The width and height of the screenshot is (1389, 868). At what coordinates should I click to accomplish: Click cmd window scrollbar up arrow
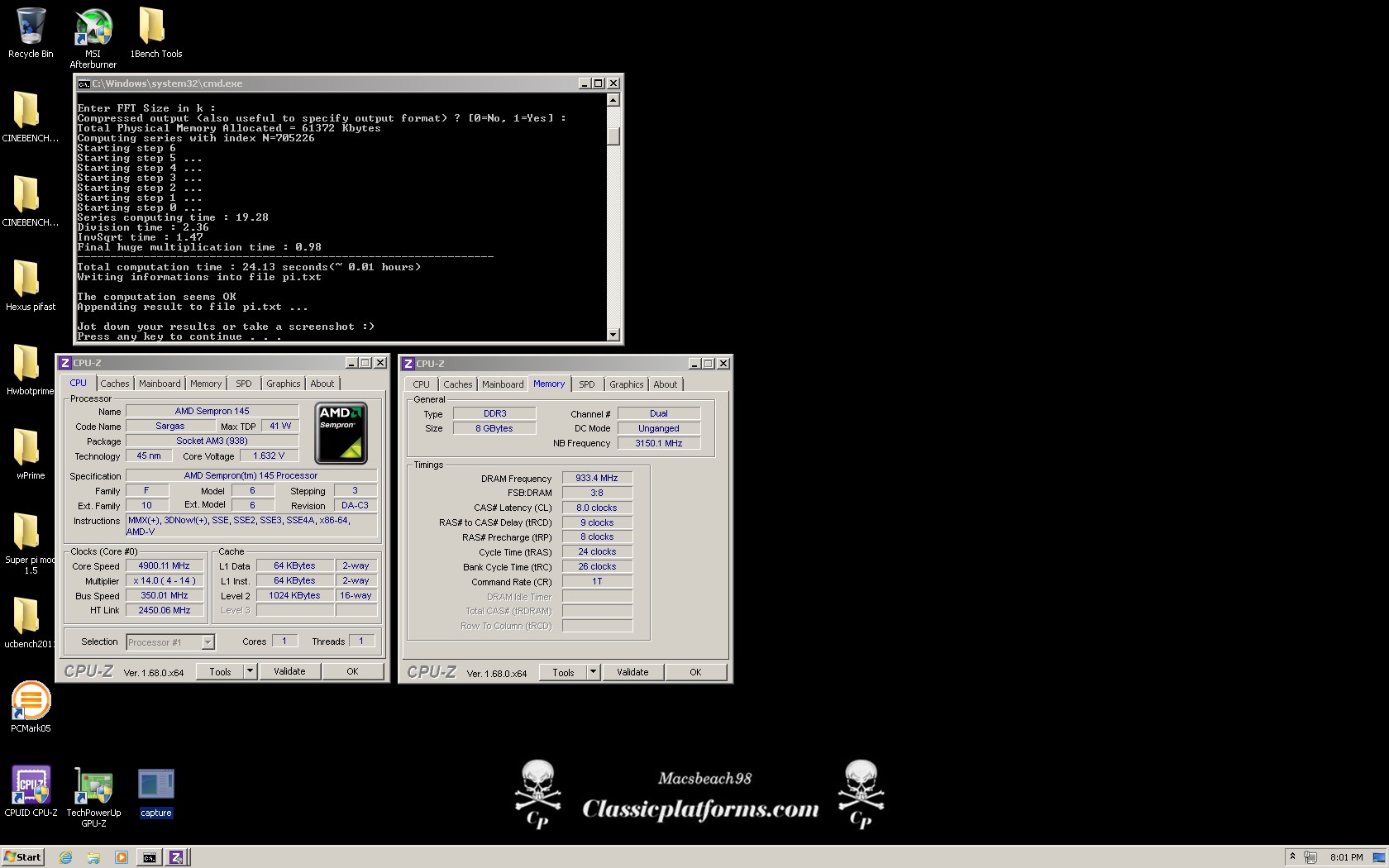tap(613, 100)
